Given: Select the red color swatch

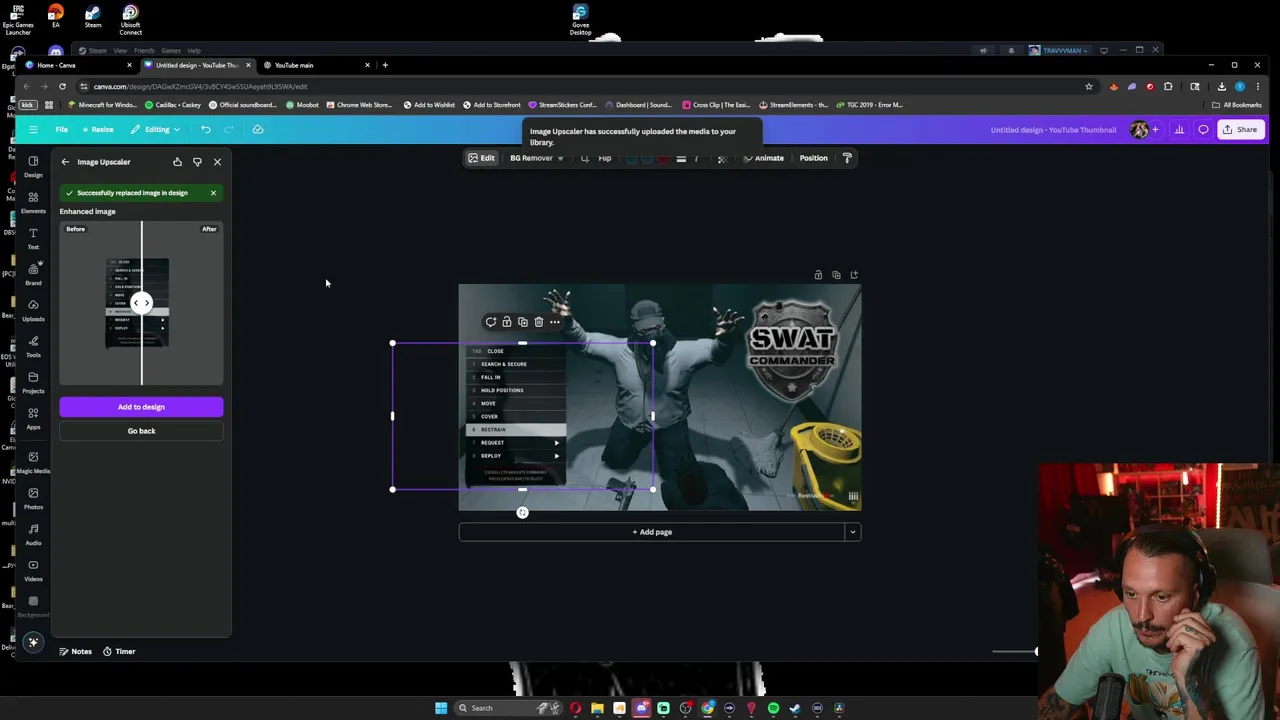Looking at the screenshot, I should pos(663,158).
